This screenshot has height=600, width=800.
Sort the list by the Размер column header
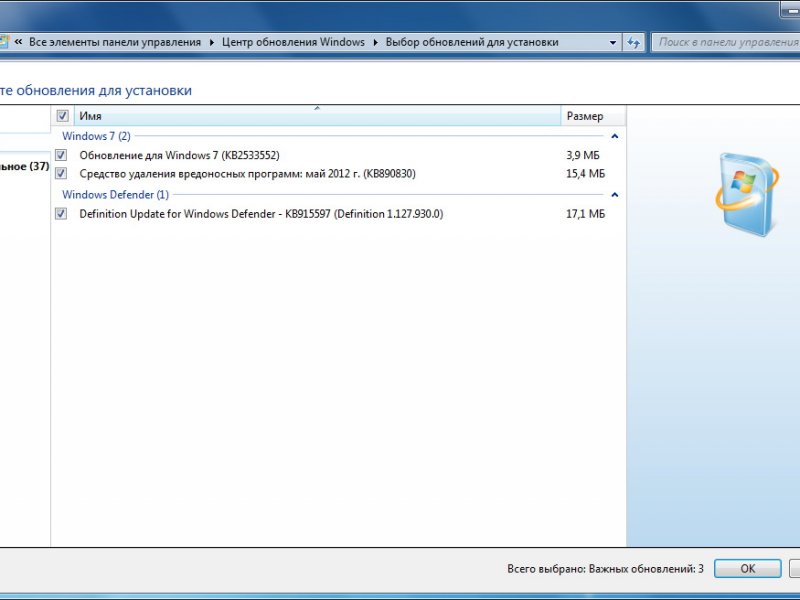593,116
